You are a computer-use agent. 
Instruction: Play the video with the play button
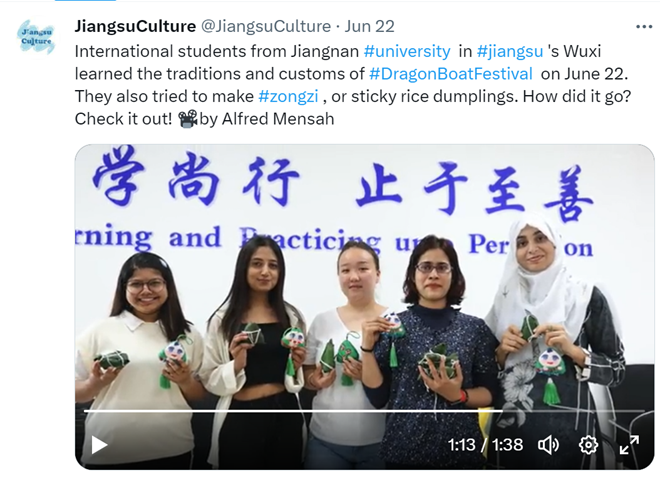99,445
